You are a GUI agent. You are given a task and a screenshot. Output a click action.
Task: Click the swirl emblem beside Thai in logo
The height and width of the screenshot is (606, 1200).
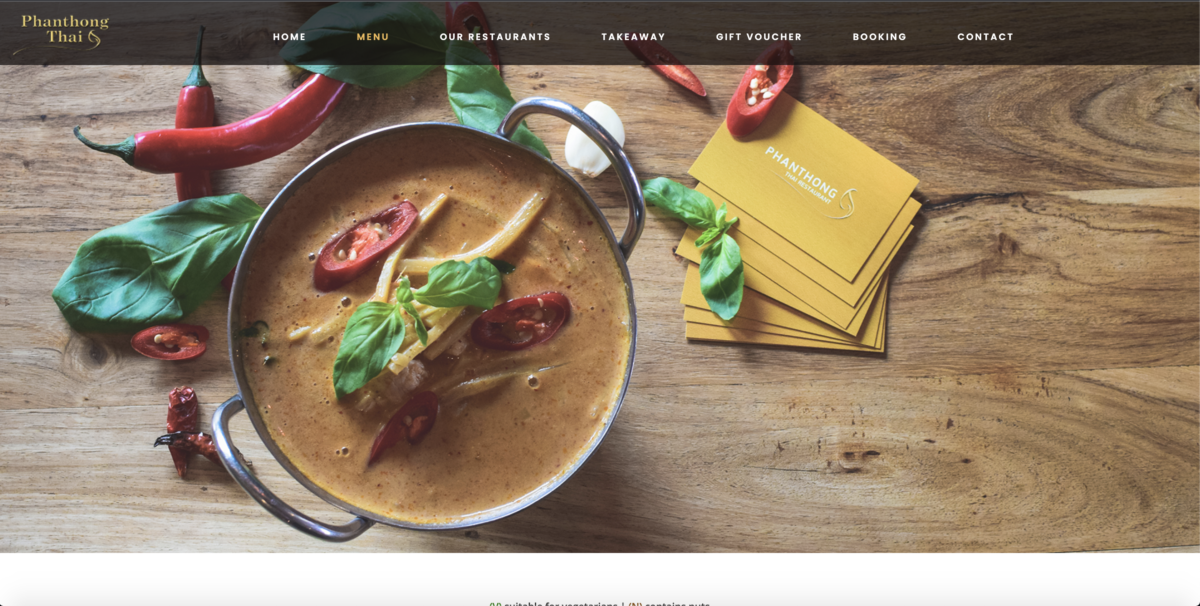tap(94, 40)
